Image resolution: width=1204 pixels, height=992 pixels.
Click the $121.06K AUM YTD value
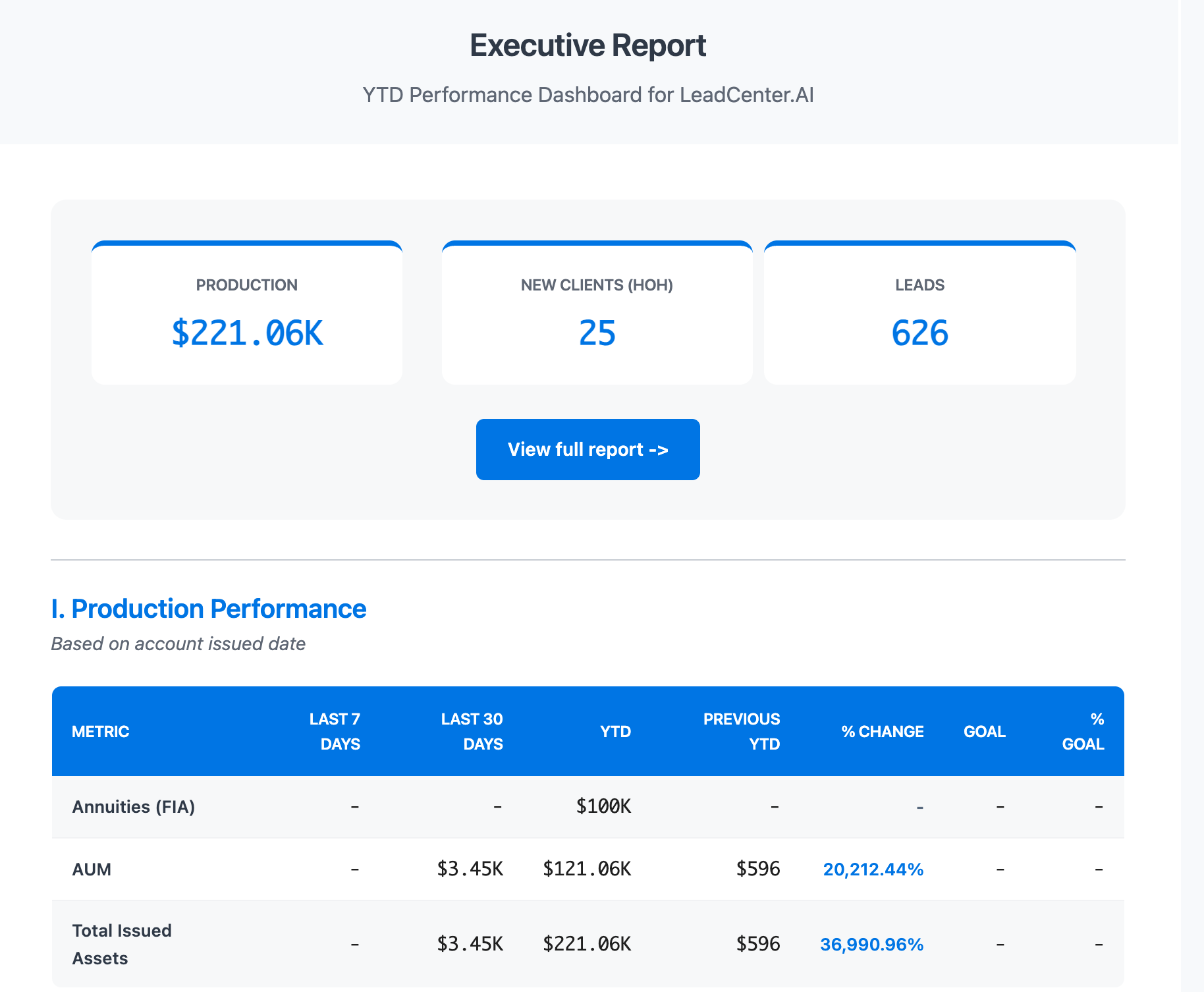click(587, 869)
